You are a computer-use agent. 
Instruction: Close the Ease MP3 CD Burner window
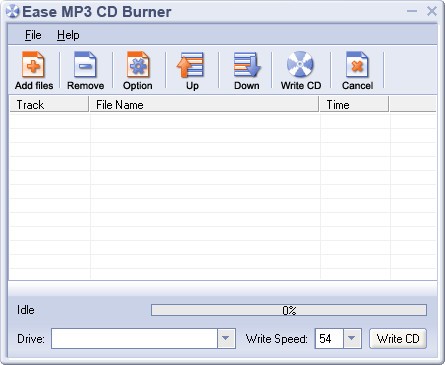tap(432, 11)
